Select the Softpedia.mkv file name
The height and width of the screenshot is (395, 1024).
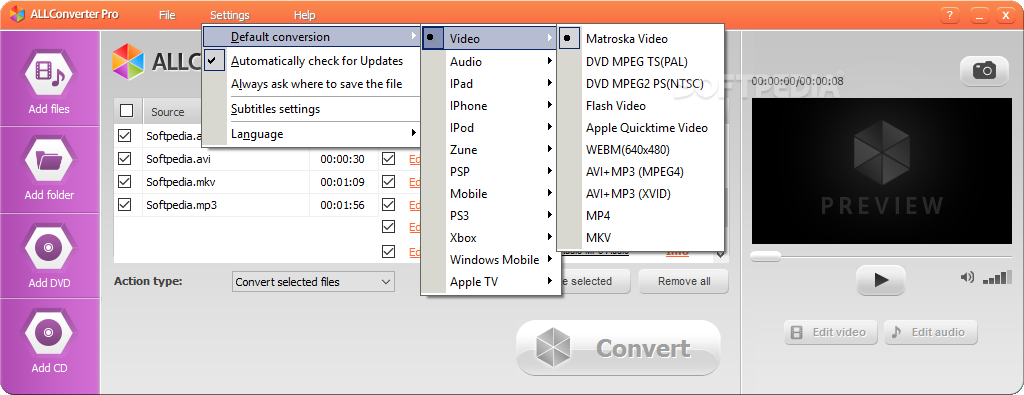click(181, 182)
